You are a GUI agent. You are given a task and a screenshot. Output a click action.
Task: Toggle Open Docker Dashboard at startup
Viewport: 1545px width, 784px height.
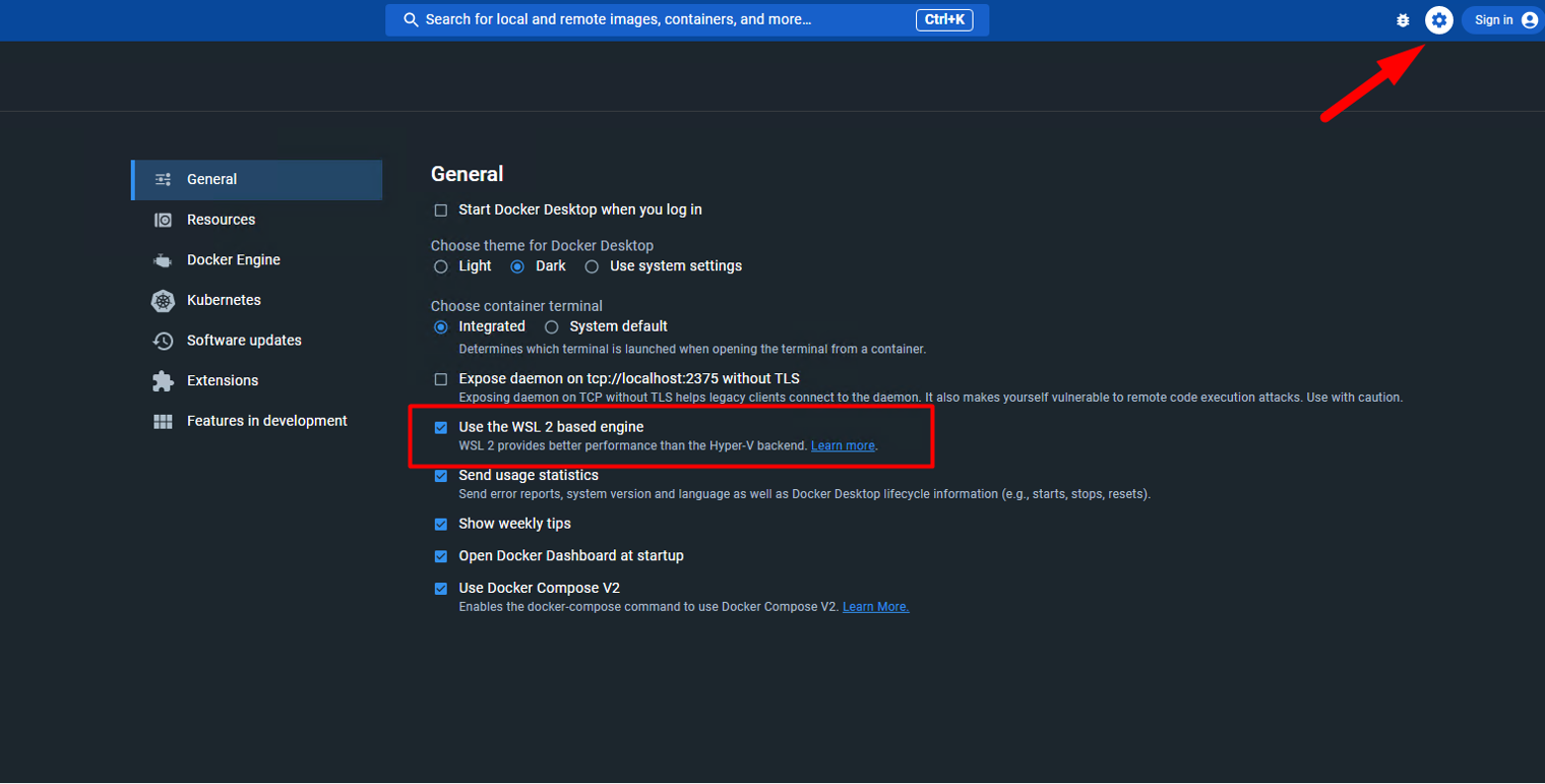point(441,556)
